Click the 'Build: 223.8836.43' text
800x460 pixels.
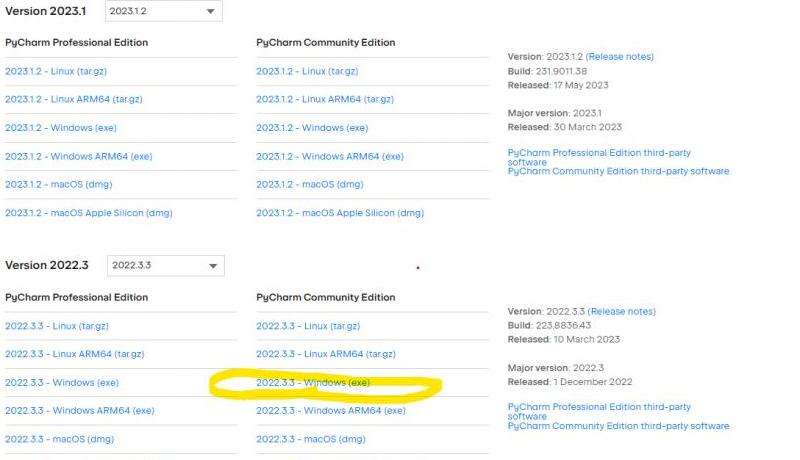click(549, 325)
